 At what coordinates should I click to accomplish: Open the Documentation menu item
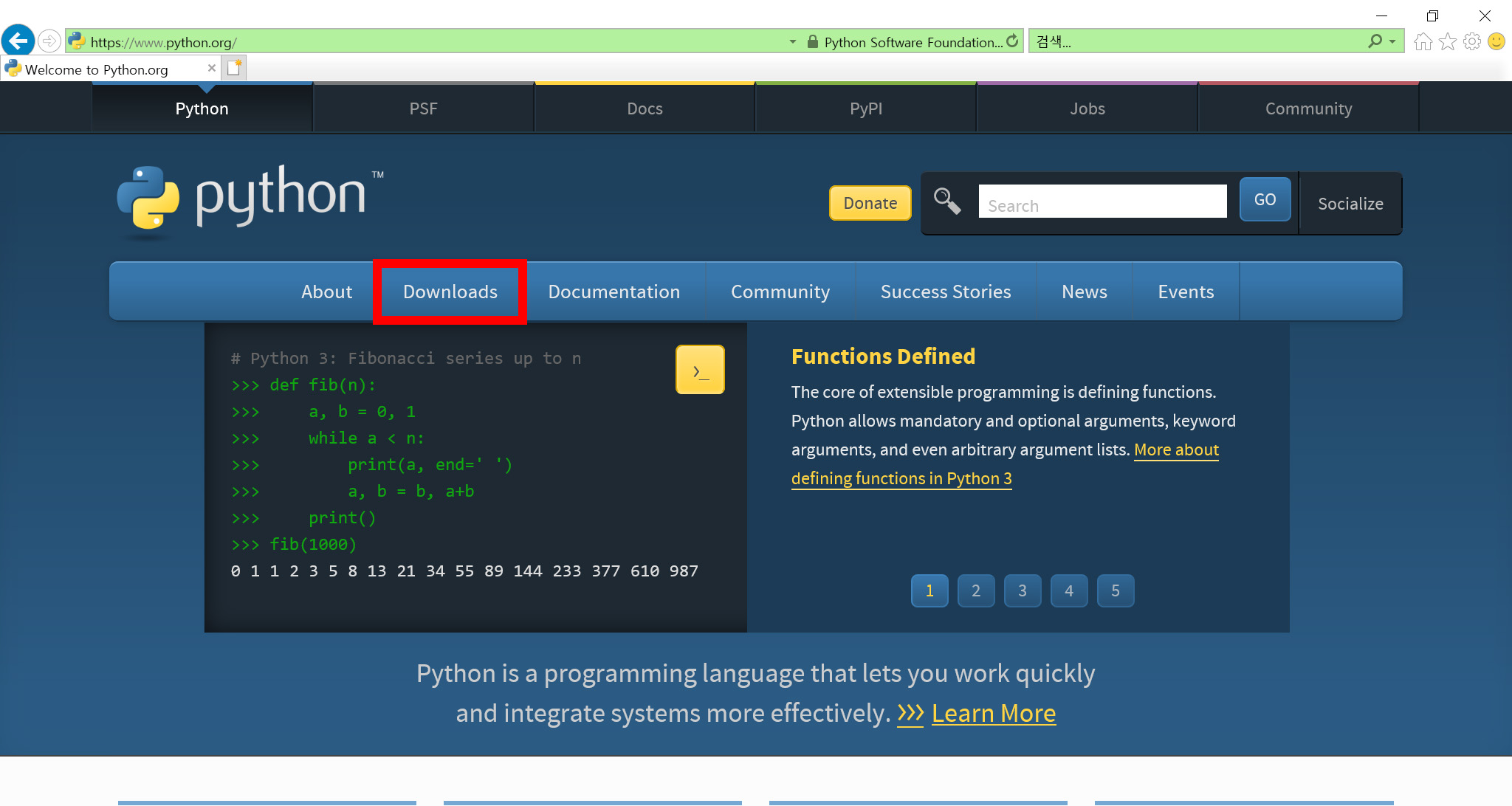(614, 292)
